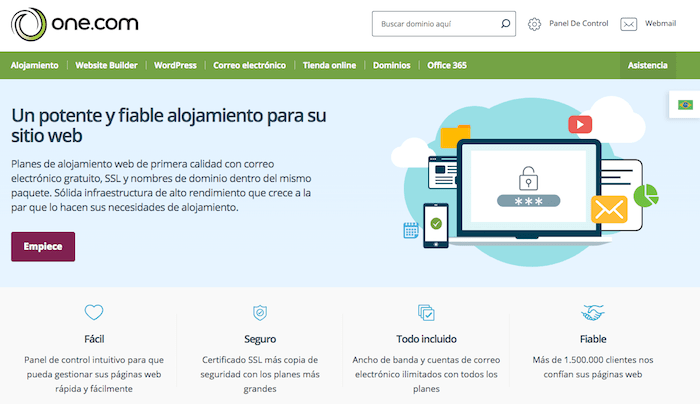Image resolution: width=700 pixels, height=404 pixels.
Task: Click the Empiece button
Action: click(x=43, y=246)
